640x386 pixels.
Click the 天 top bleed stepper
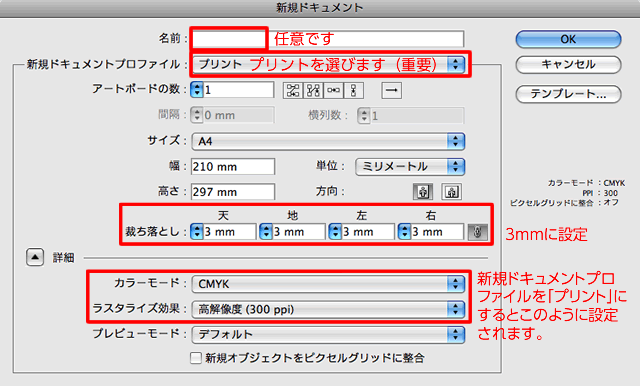coord(197,232)
